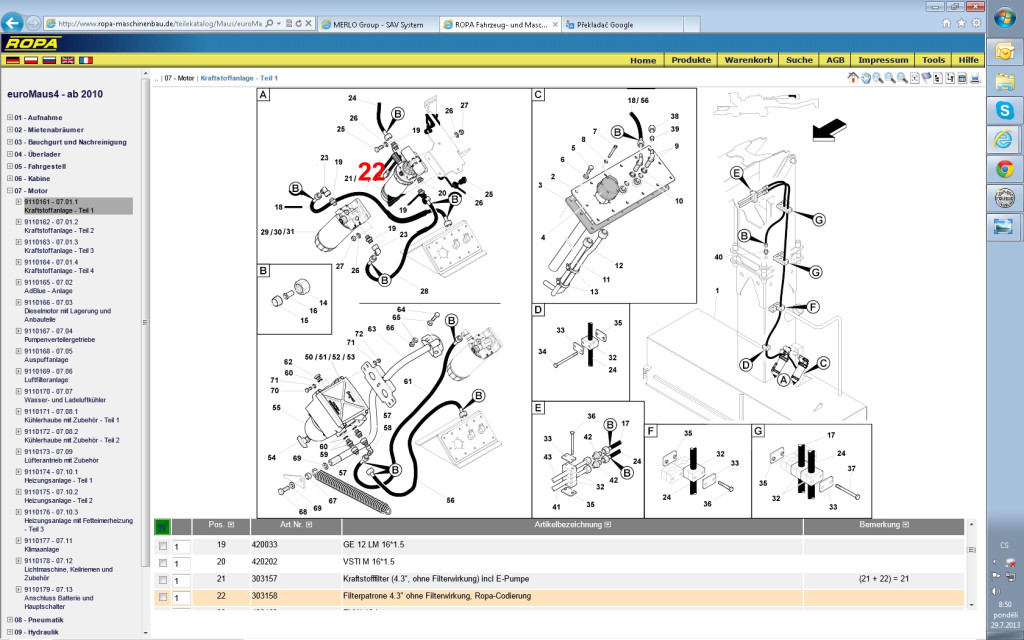Click the 07 - Motor breadcrumb link
Image resolution: width=1024 pixels, height=640 pixels.
[179, 78]
